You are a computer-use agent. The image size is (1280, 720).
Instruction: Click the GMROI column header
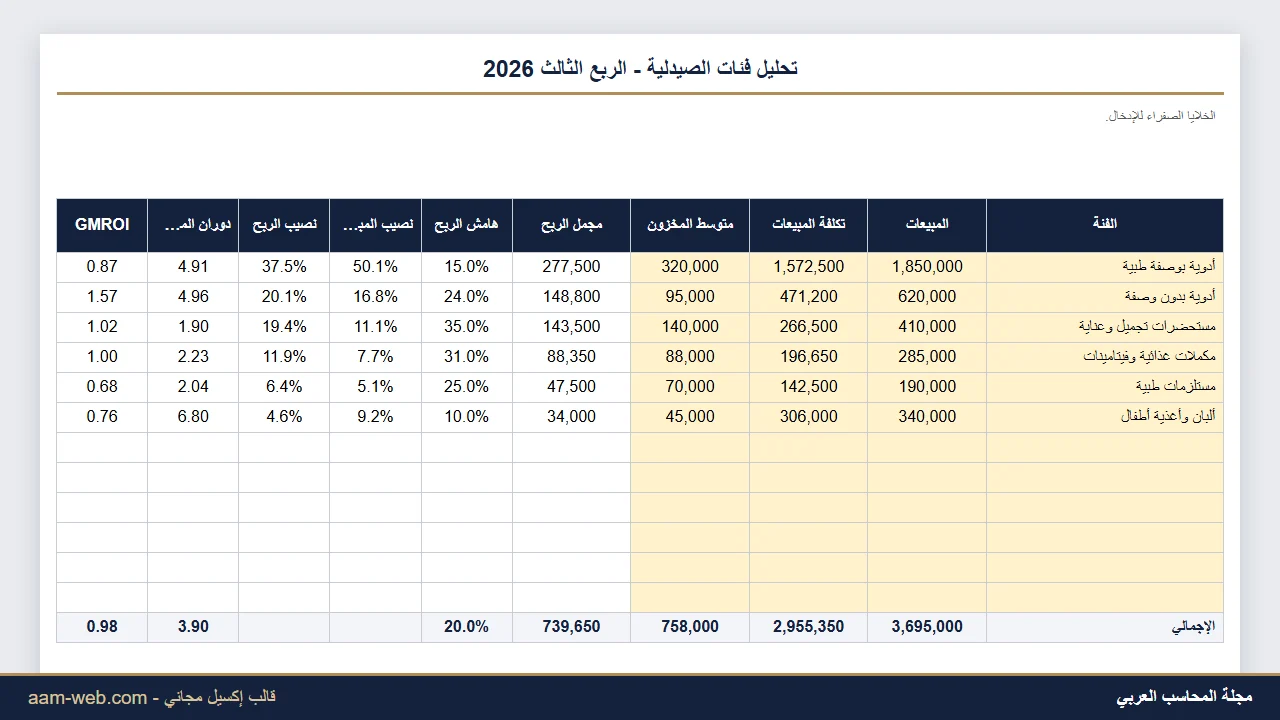[x=102, y=225]
